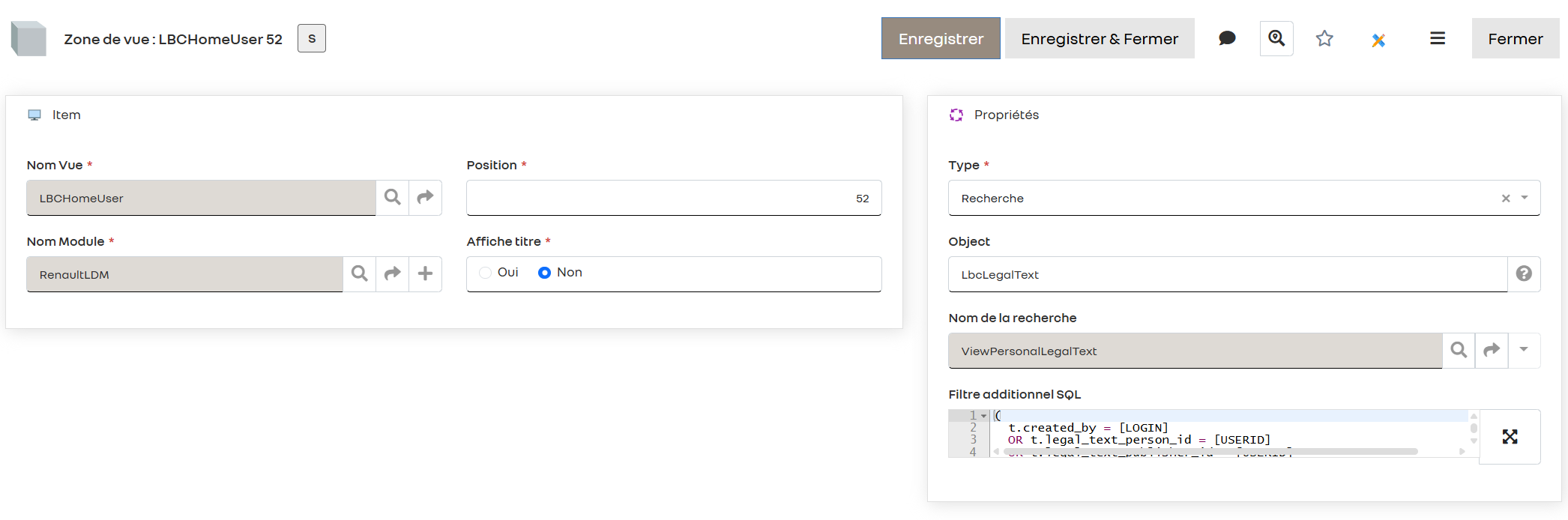Expand dropdown arrow for Nom de la recherche
This screenshot has width=1568, height=520.
tap(1524, 350)
